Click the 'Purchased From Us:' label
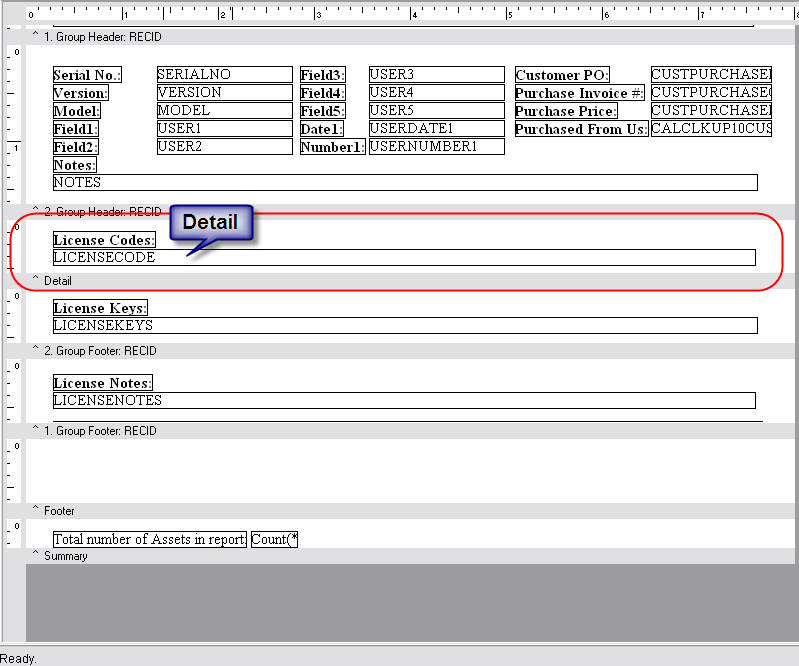 [581, 130]
